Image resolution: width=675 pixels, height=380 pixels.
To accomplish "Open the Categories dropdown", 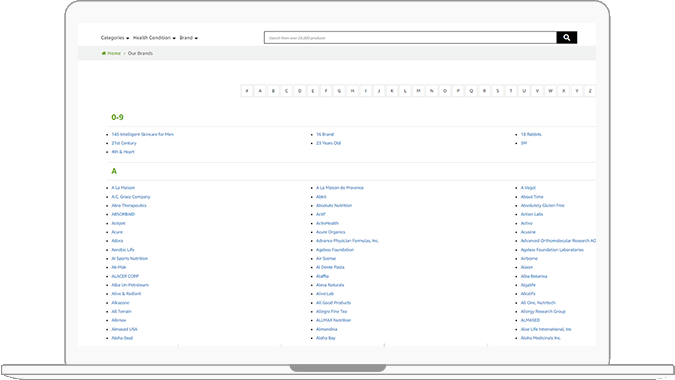I will [115, 38].
